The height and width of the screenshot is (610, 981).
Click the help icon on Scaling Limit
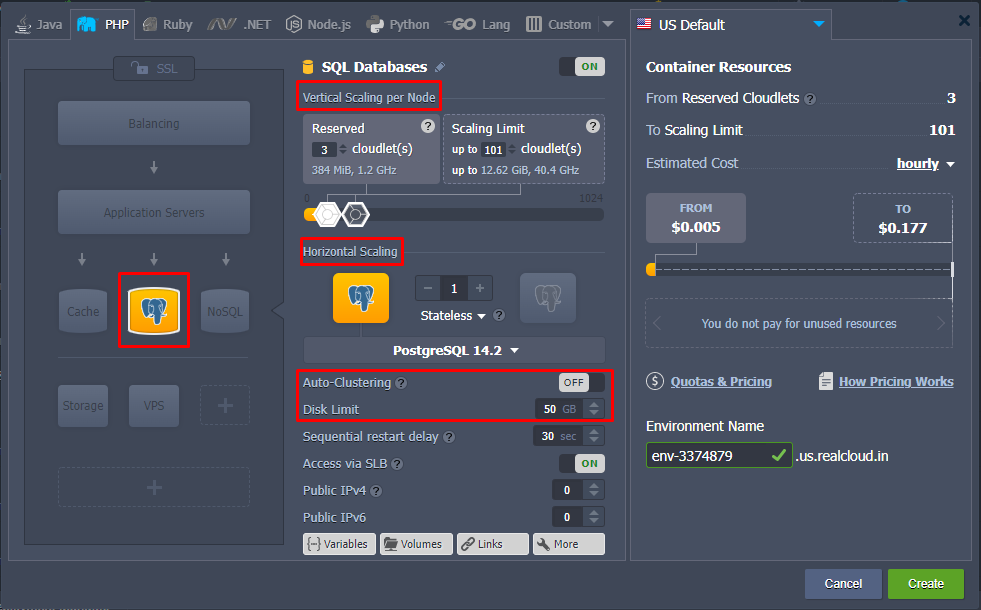[x=592, y=126]
